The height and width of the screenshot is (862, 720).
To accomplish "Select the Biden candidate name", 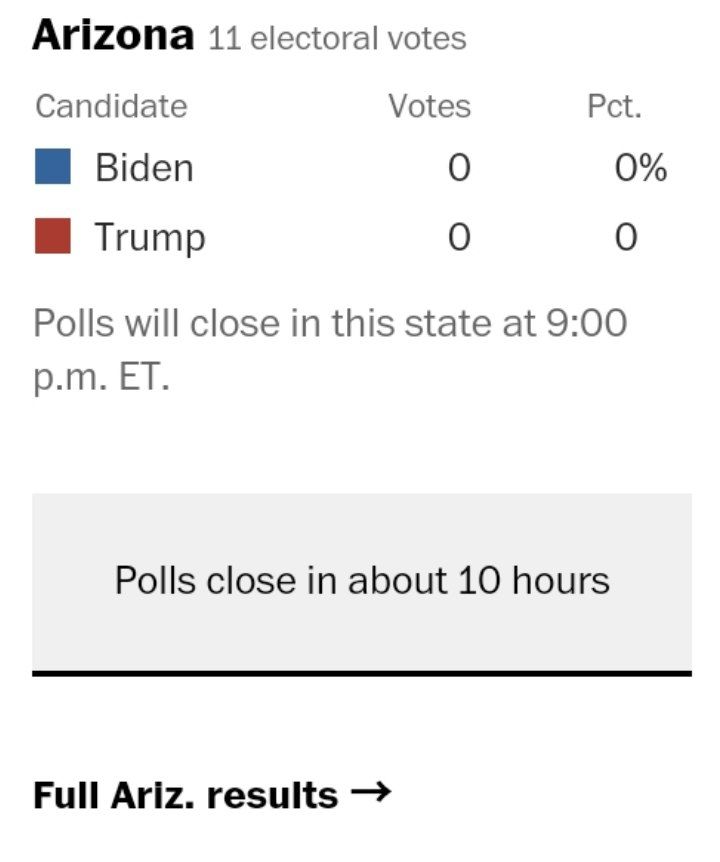I will (144, 167).
